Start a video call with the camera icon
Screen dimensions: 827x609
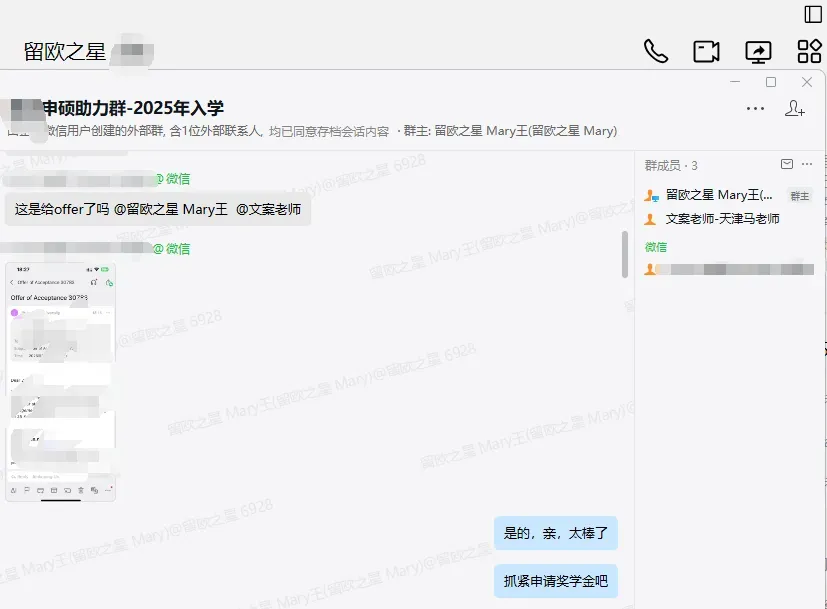[706, 52]
